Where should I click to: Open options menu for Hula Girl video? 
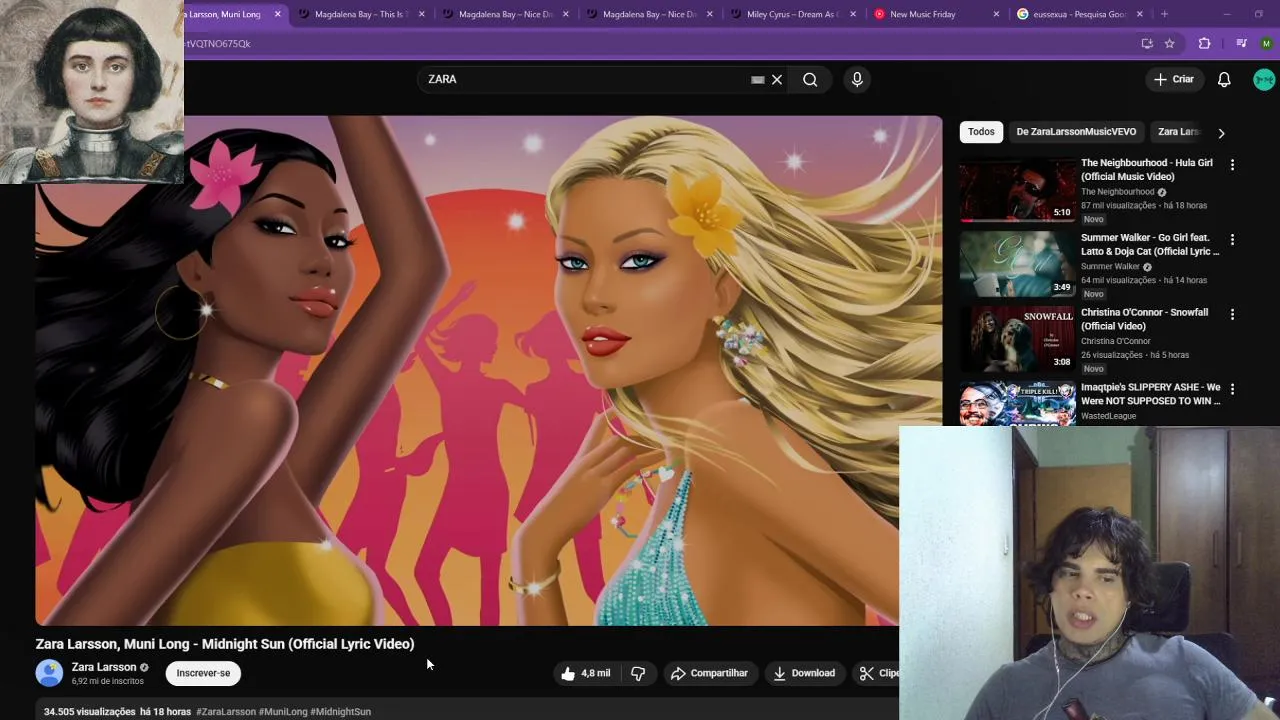[1232, 164]
